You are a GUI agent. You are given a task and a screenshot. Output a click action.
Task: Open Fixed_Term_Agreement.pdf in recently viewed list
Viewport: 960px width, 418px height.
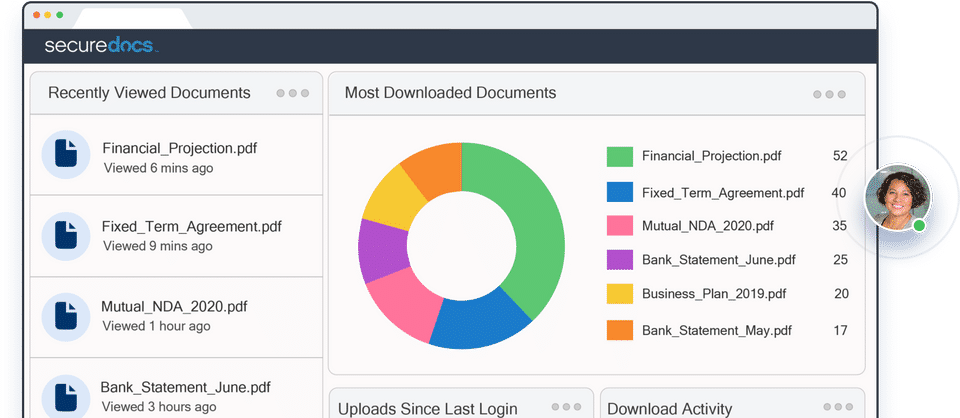pos(192,226)
